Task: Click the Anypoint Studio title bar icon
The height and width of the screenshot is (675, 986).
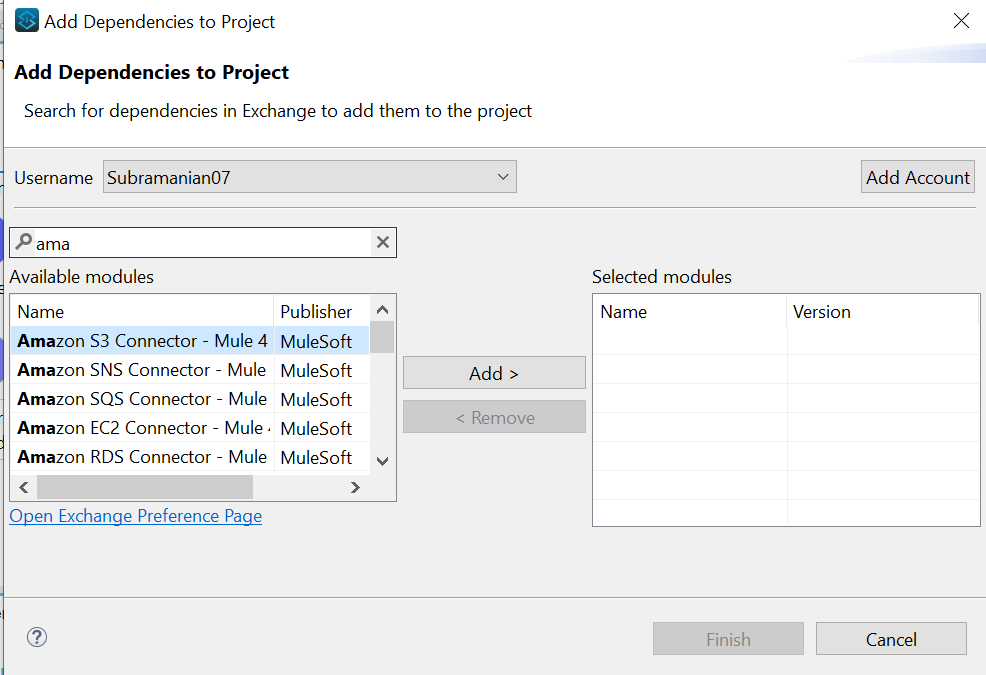Action: pyautogui.click(x=27, y=21)
